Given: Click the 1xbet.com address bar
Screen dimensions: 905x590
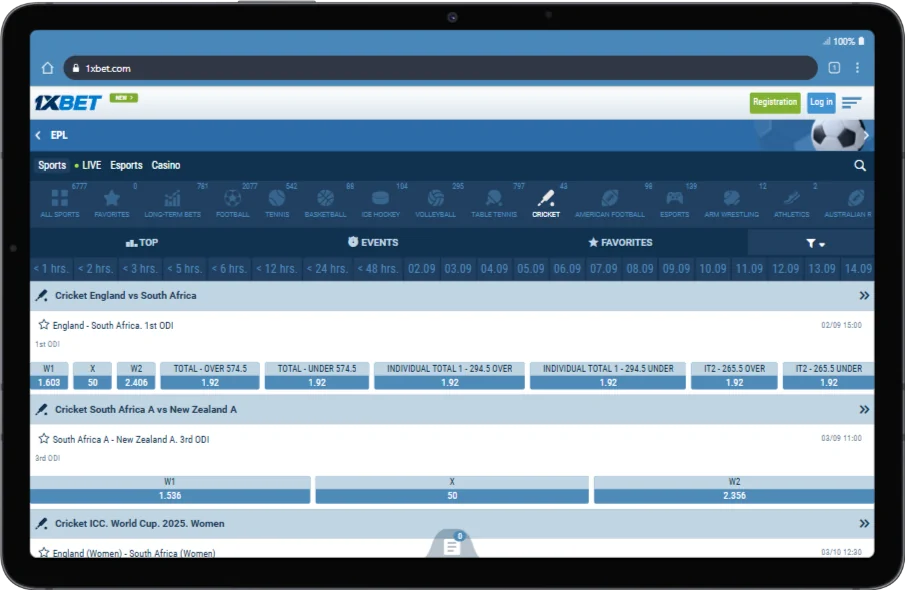Looking at the screenshot, I should pos(440,68).
